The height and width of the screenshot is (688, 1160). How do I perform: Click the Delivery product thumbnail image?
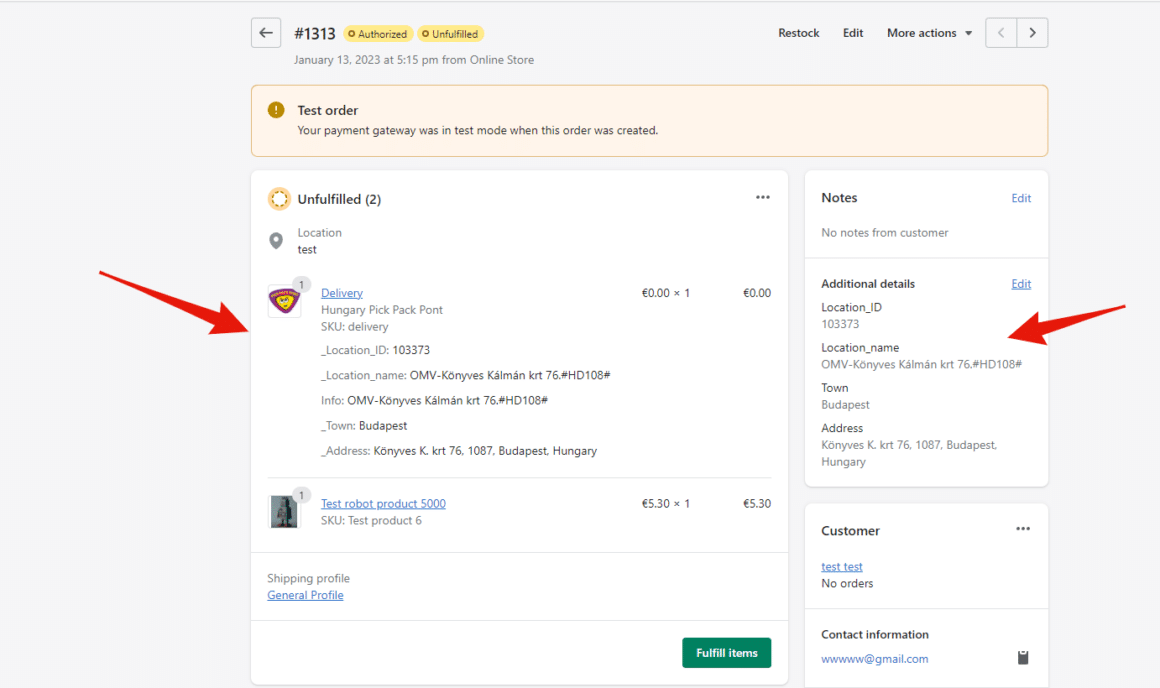[285, 299]
